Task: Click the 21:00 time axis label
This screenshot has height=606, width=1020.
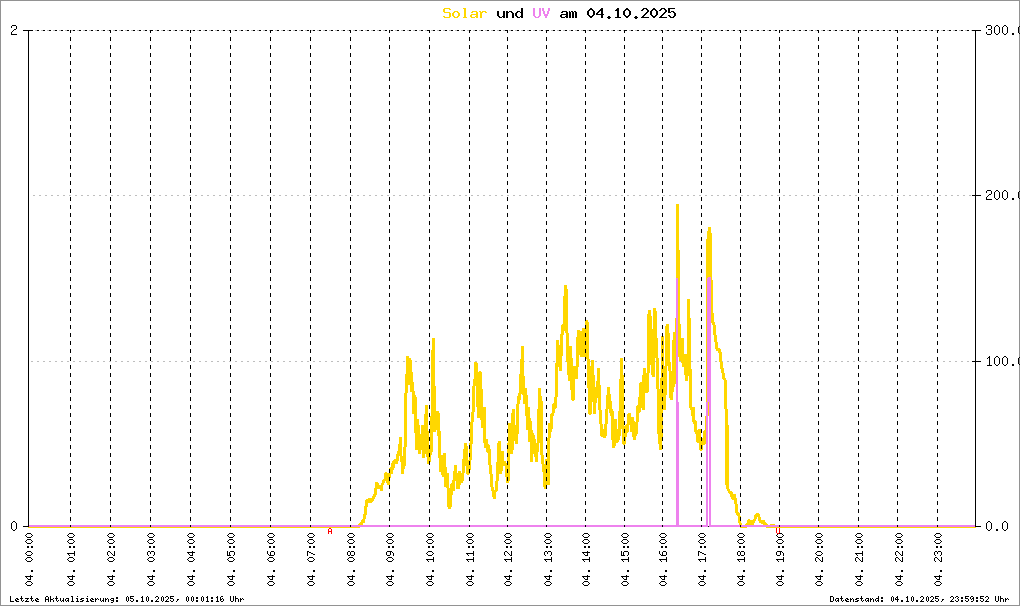Action: click(859, 559)
